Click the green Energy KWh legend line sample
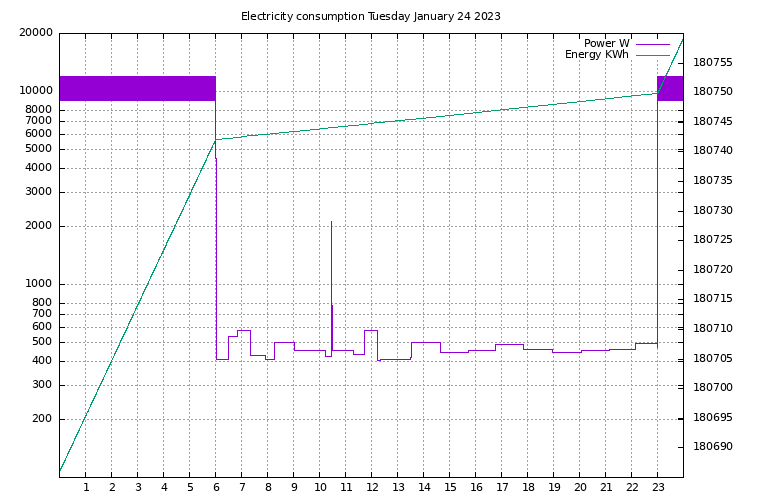768x500 pixels. click(652, 55)
